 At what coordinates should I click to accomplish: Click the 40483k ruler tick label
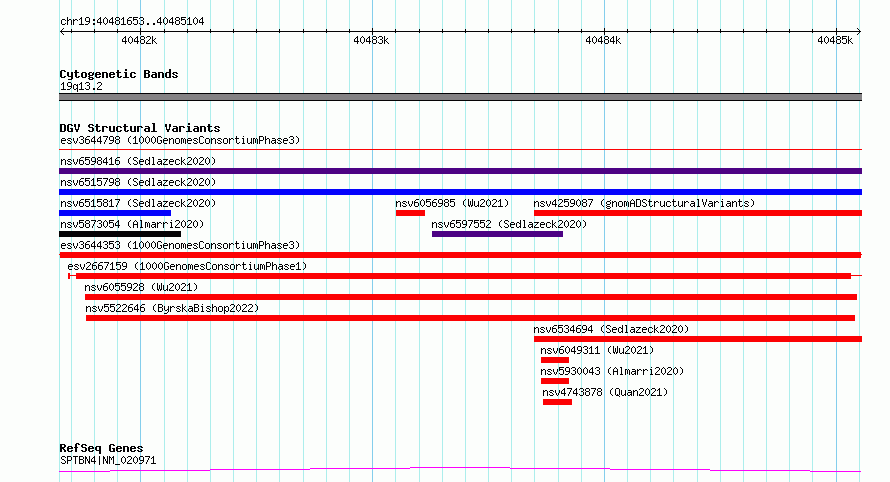pos(371,40)
